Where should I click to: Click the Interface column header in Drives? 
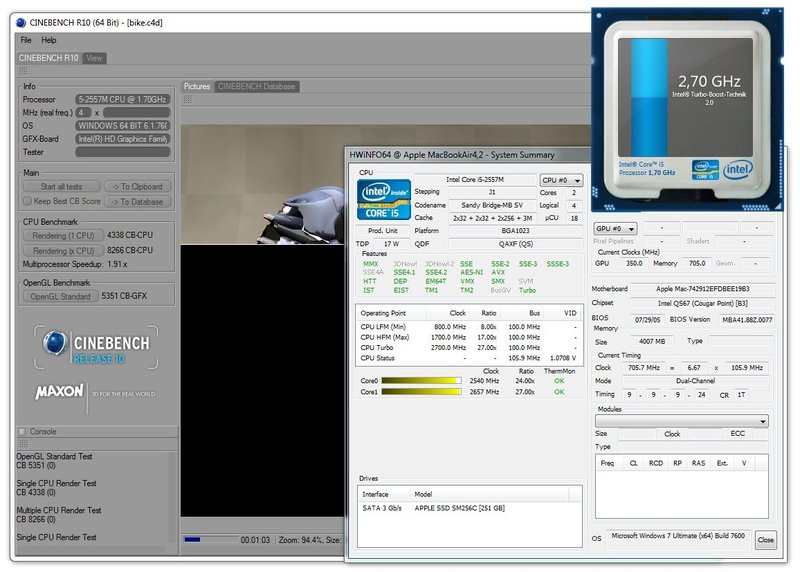(384, 494)
